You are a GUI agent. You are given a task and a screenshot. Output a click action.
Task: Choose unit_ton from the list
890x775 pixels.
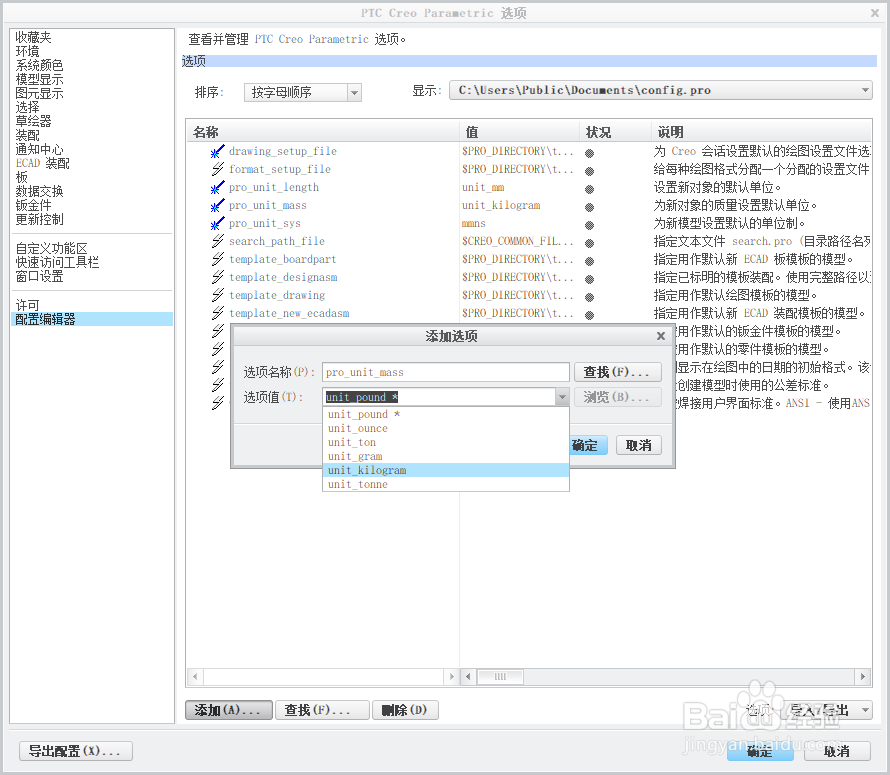coord(446,442)
